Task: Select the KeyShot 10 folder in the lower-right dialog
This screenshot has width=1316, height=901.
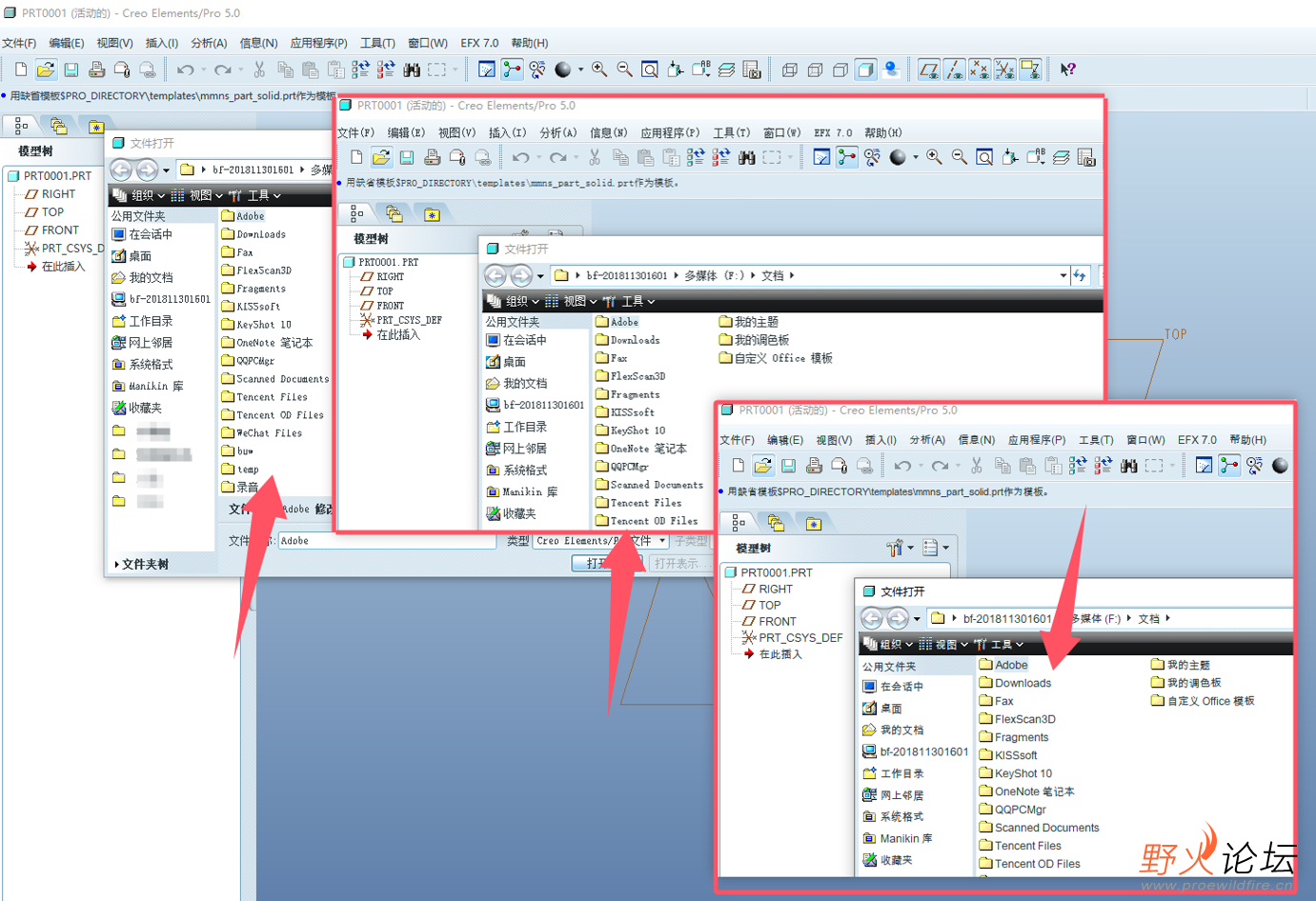Action: pyautogui.click(x=1015, y=773)
